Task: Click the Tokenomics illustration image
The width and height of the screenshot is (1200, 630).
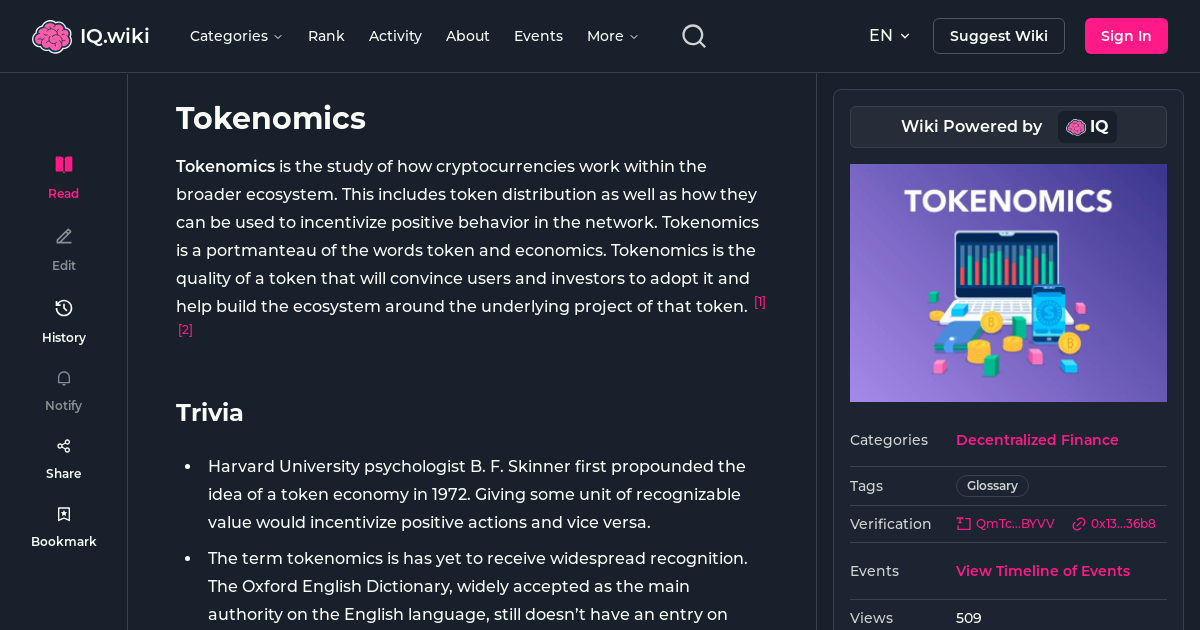Action: 1008,283
